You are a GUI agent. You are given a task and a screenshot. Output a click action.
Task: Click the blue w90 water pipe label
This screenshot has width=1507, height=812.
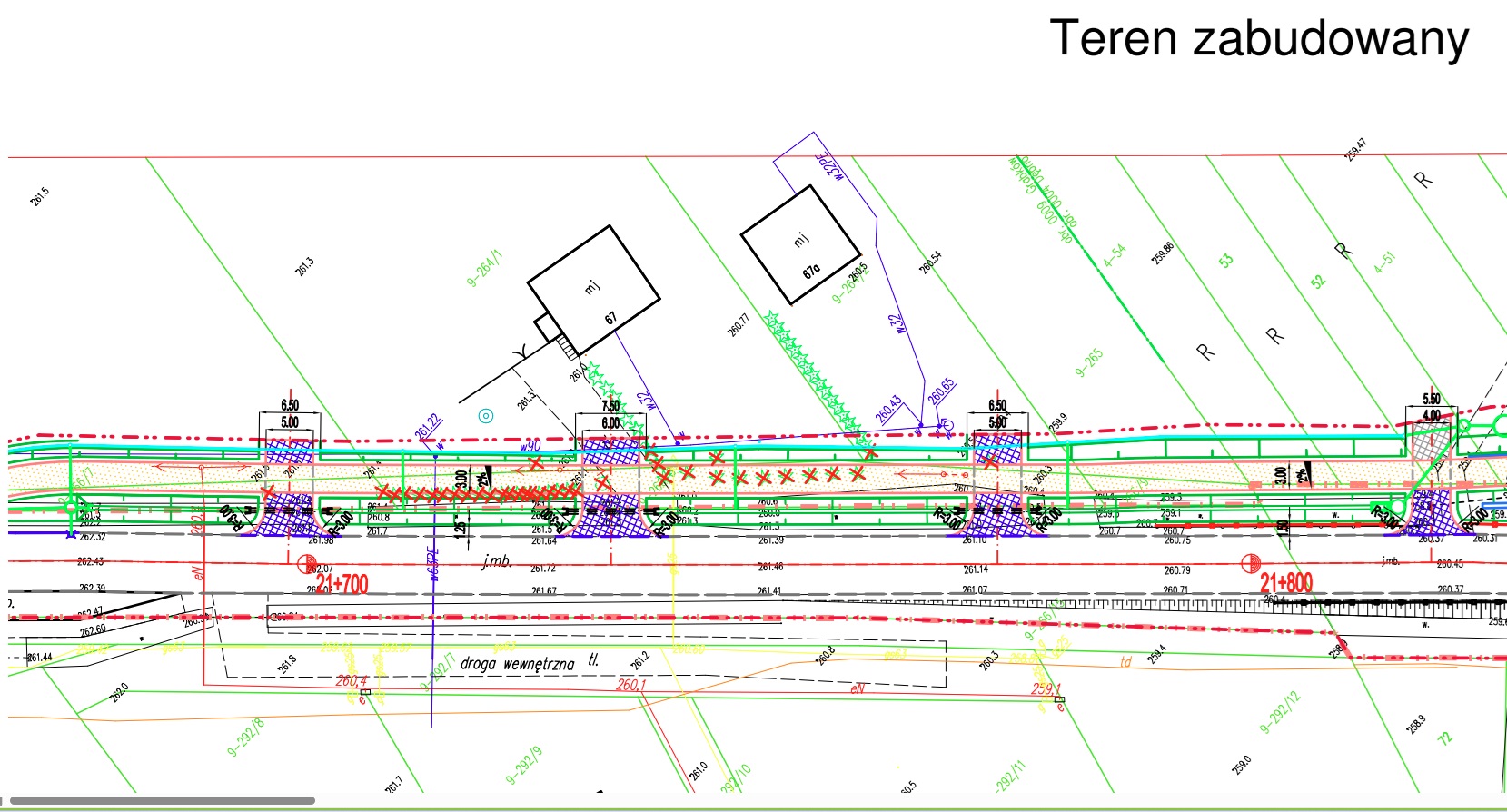click(530, 446)
